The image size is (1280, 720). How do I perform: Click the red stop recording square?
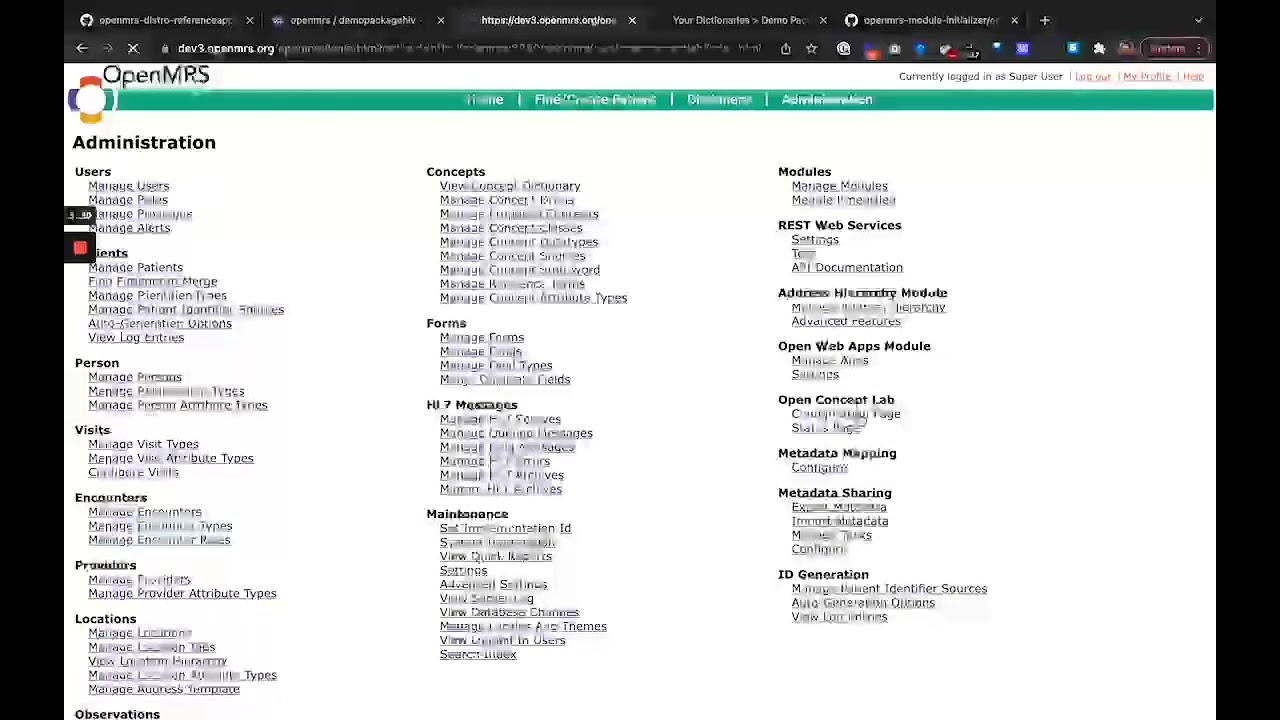click(x=80, y=248)
